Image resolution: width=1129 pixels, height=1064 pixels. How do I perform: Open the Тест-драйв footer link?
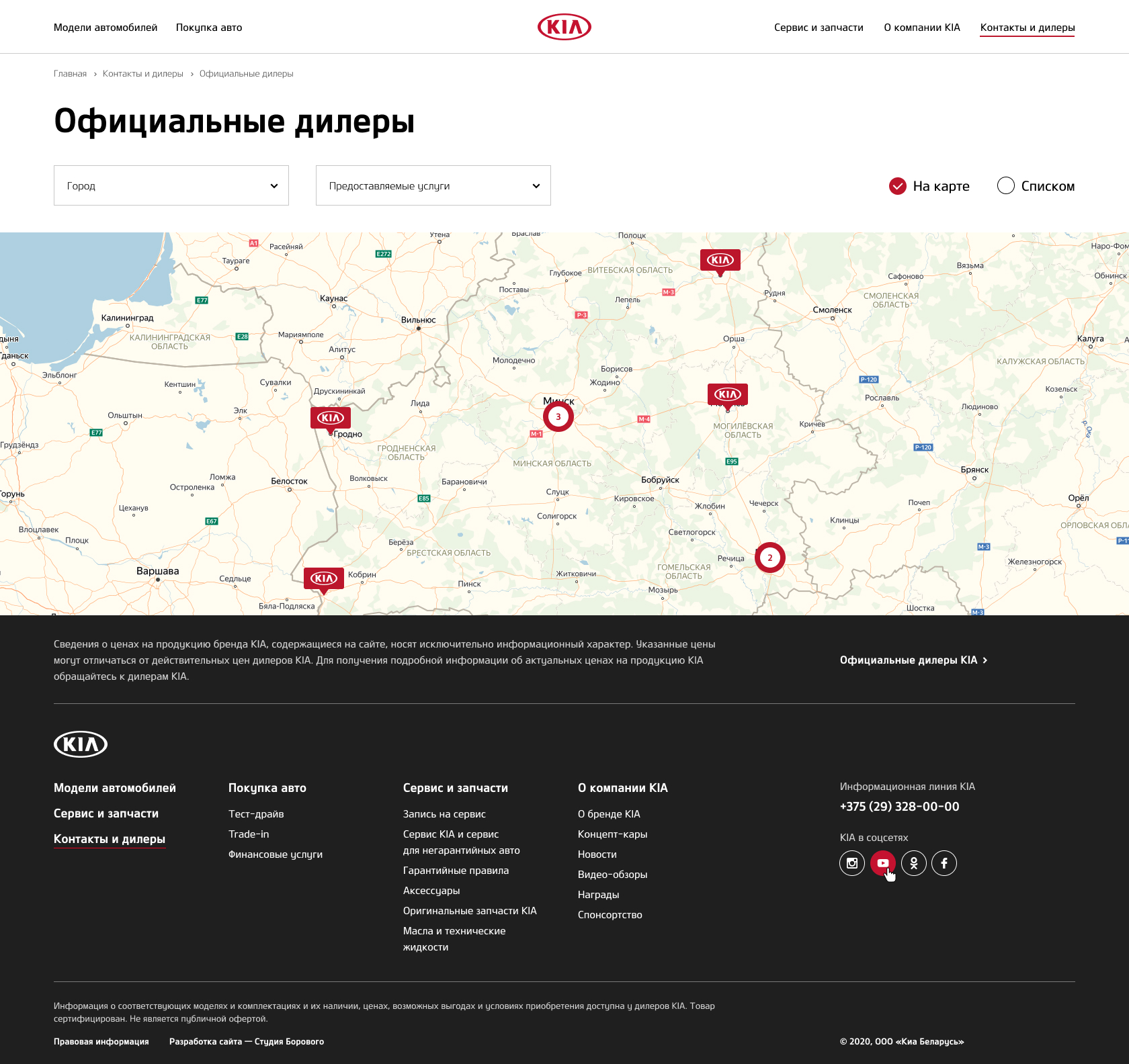256,814
